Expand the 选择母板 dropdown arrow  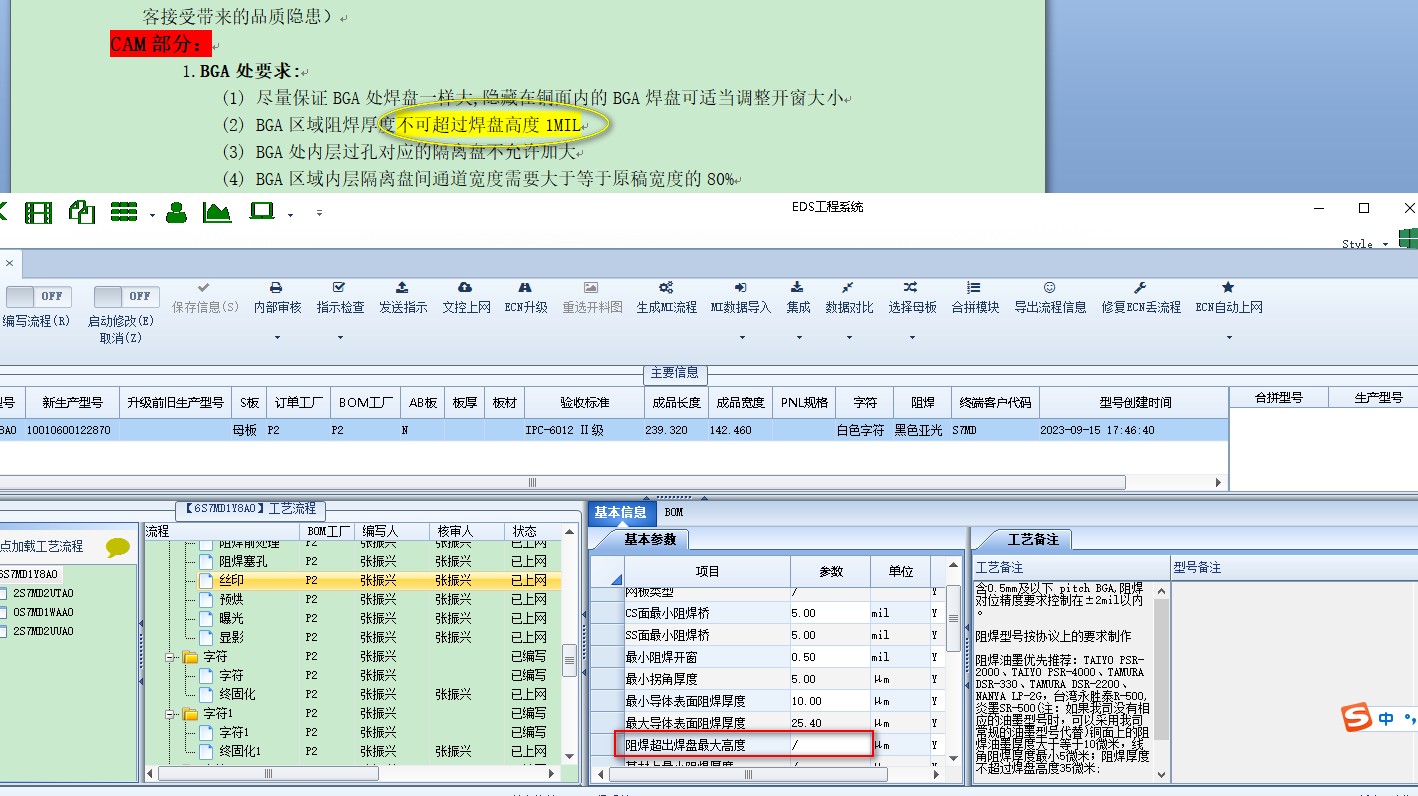click(x=912, y=337)
